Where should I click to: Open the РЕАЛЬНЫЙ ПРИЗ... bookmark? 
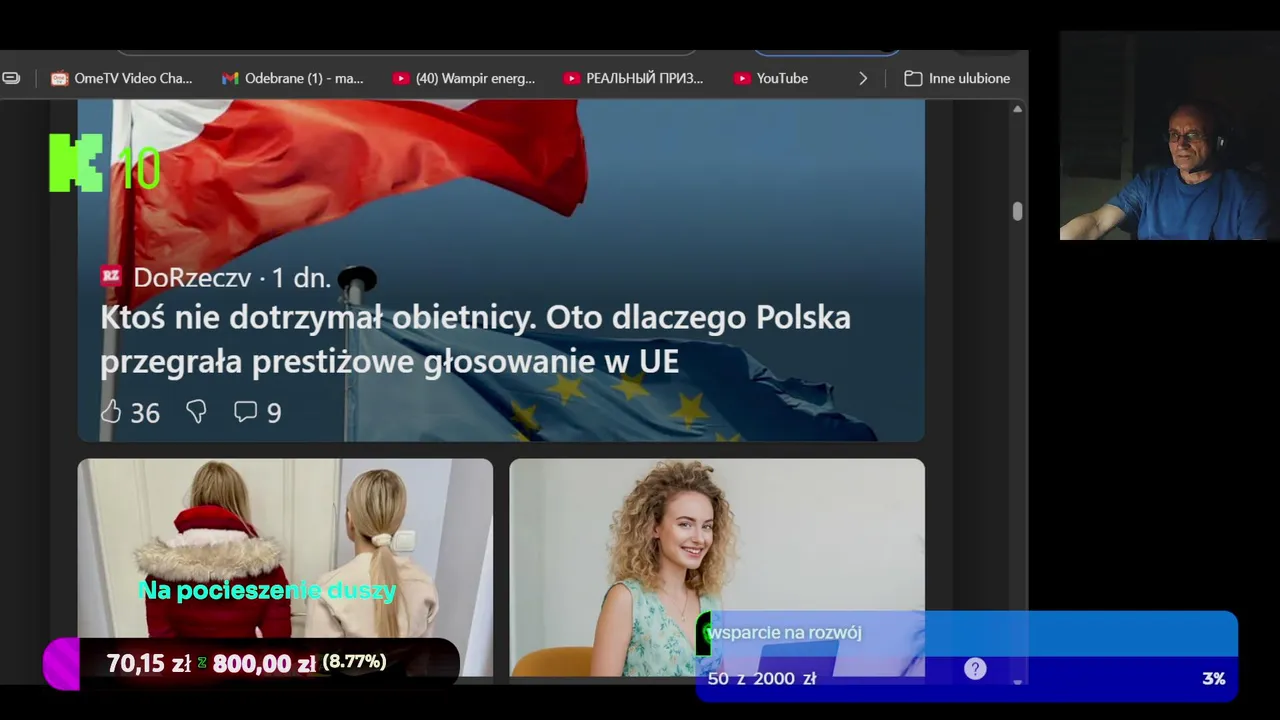(633, 78)
